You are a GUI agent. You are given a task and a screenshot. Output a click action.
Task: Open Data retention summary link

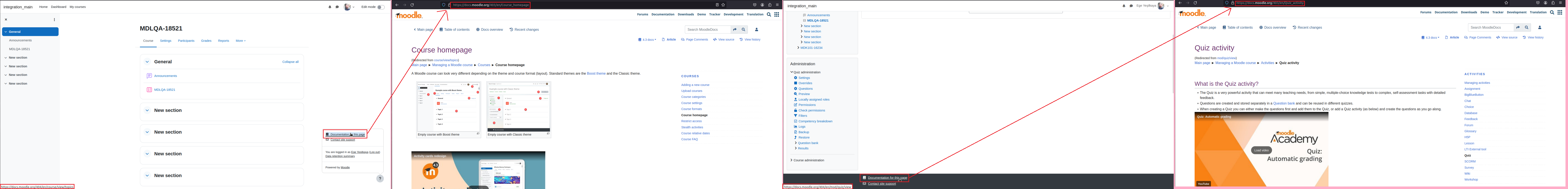click(x=340, y=156)
